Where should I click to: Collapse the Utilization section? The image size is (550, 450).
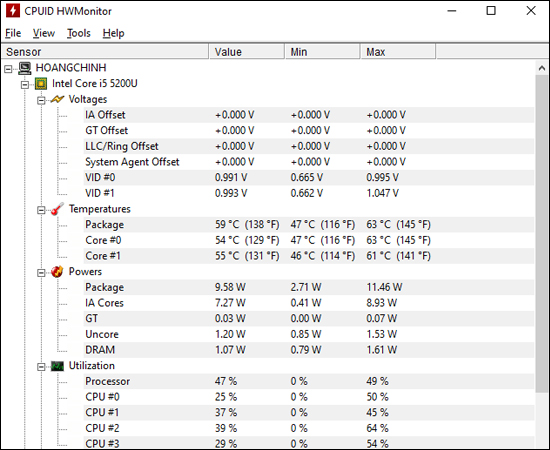(x=41, y=367)
